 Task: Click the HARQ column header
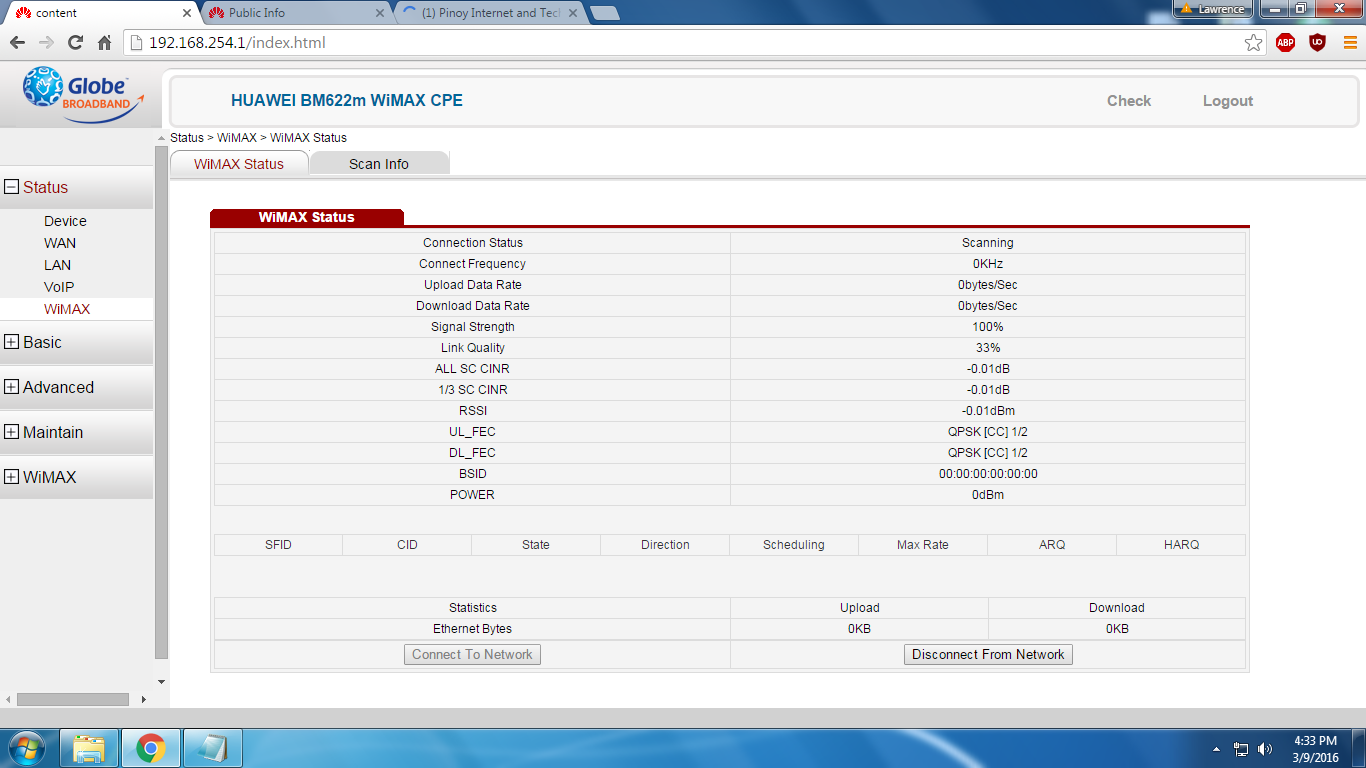point(1181,545)
